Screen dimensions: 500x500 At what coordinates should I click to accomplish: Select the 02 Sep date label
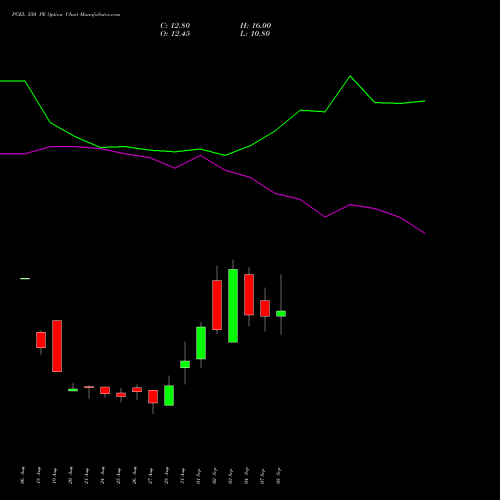(x=214, y=476)
